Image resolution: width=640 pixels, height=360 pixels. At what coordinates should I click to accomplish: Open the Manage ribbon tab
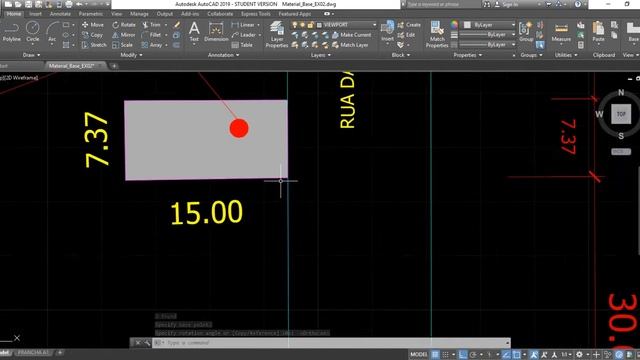pyautogui.click(x=139, y=14)
